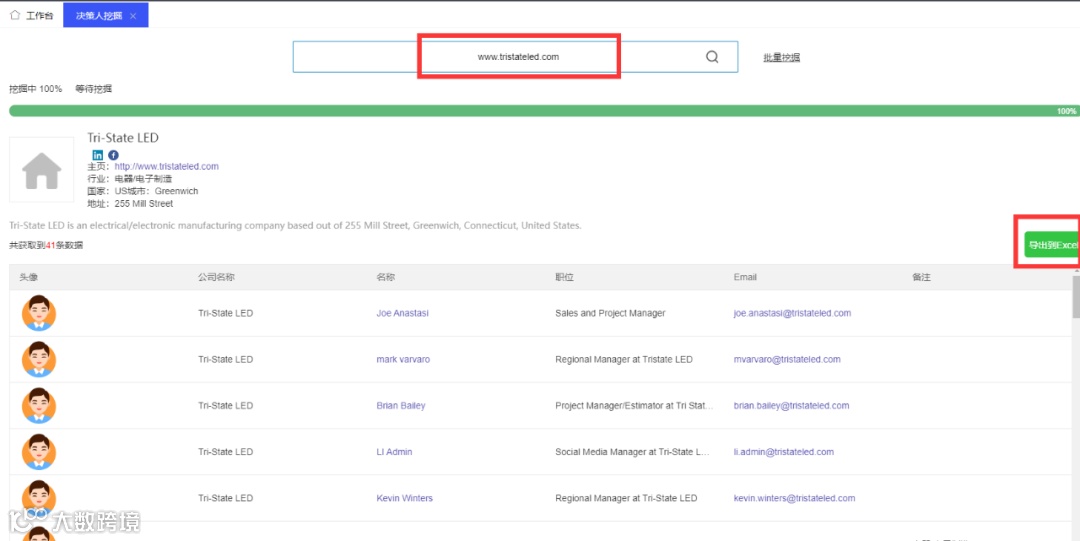
Task: Click the Email column header
Action: click(x=745, y=277)
